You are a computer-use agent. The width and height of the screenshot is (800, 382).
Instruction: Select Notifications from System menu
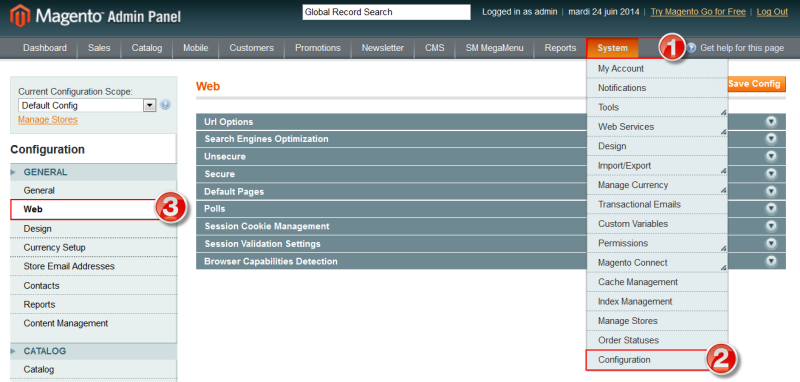pos(657,88)
